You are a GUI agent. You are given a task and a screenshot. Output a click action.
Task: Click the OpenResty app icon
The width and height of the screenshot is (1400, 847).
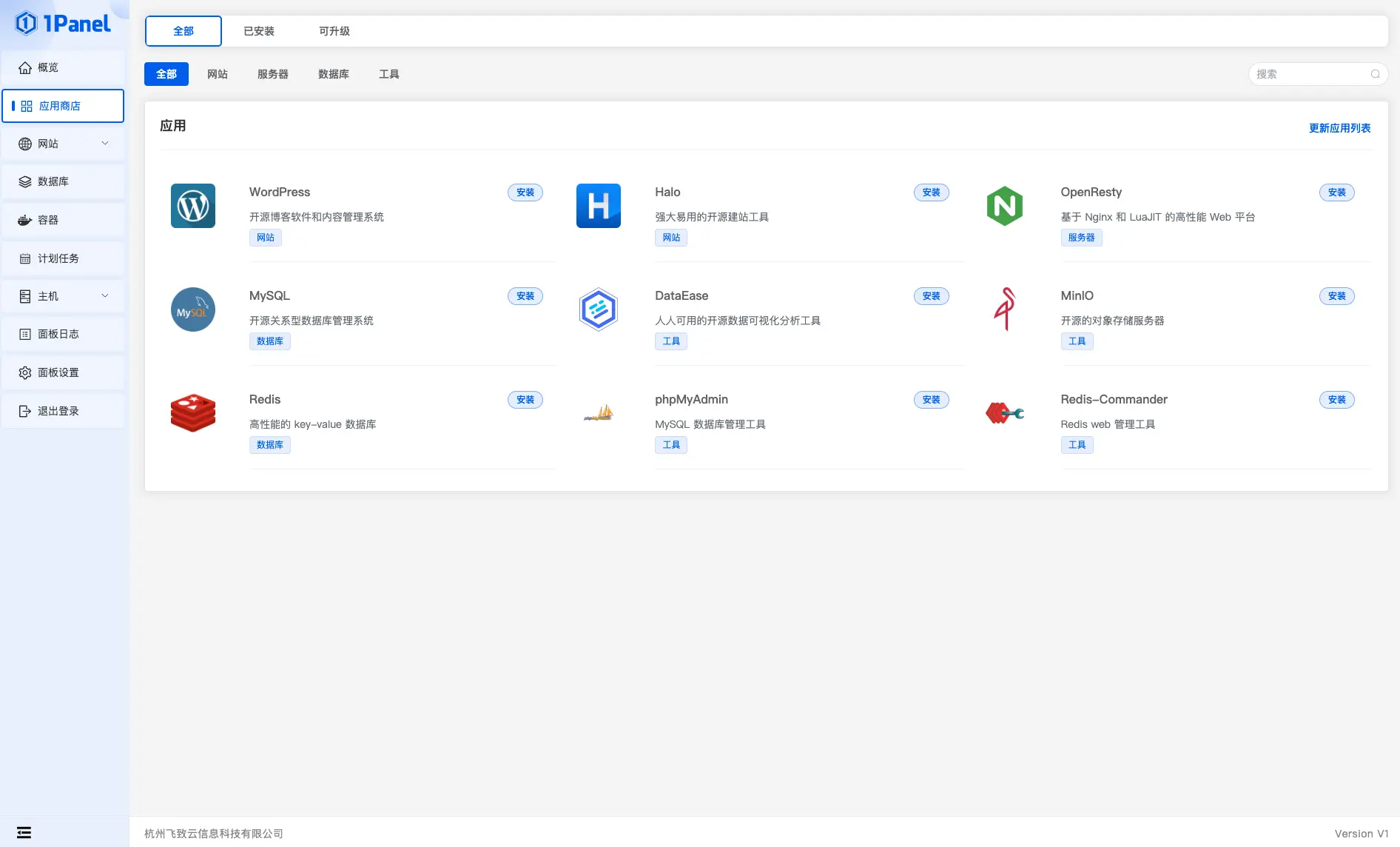[1005, 206]
